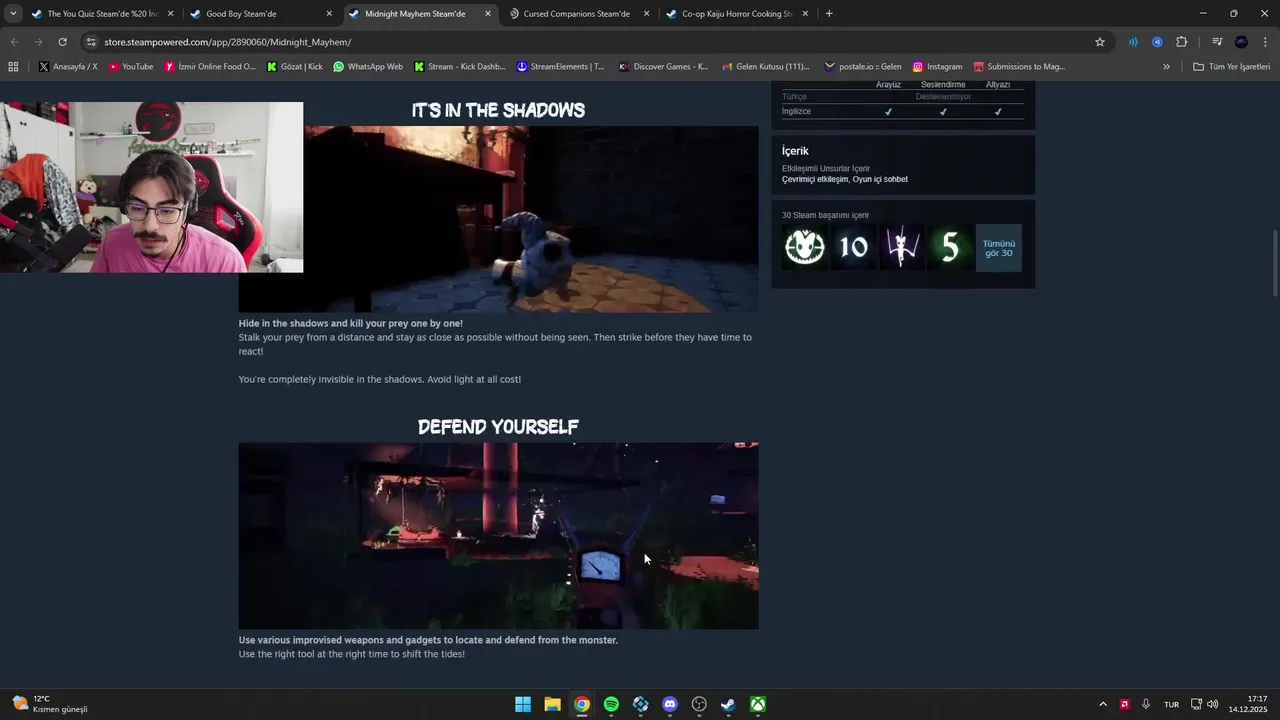This screenshot has width=1280, height=720.
Task: Close the 'Cursed Companions Steam'de' tab
Action: (x=646, y=14)
